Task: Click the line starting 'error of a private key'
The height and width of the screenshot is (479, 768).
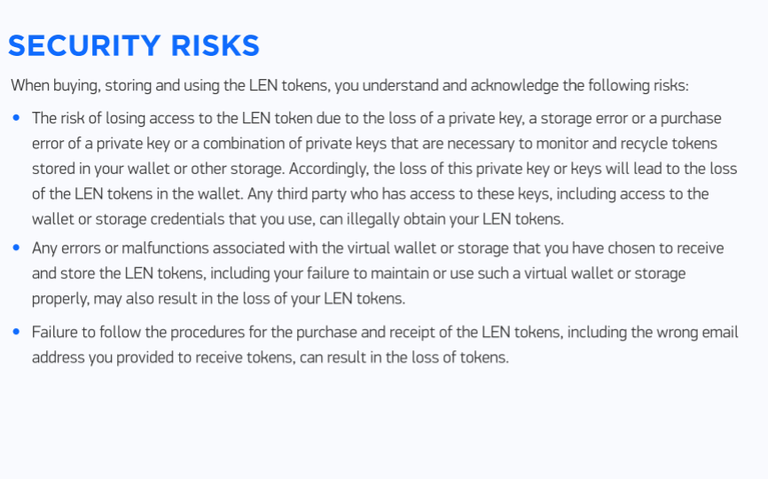Action: [375, 144]
